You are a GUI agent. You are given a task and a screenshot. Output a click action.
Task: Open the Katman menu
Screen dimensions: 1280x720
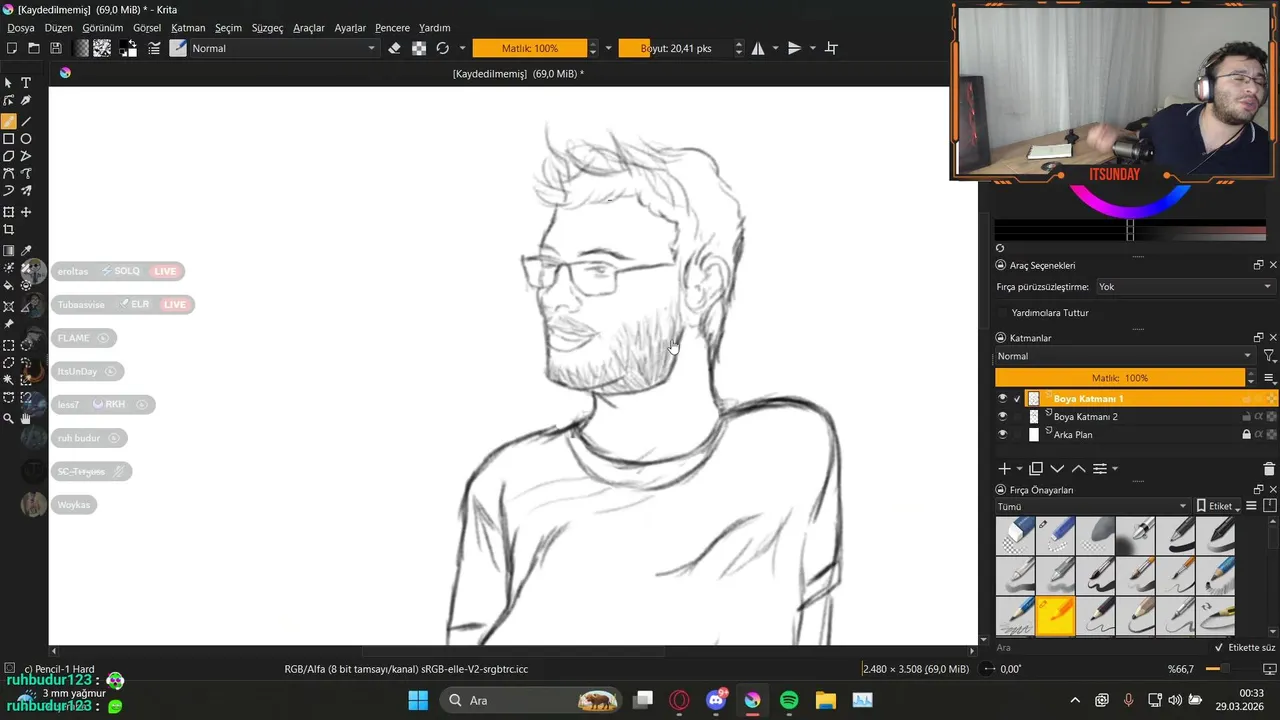click(188, 28)
